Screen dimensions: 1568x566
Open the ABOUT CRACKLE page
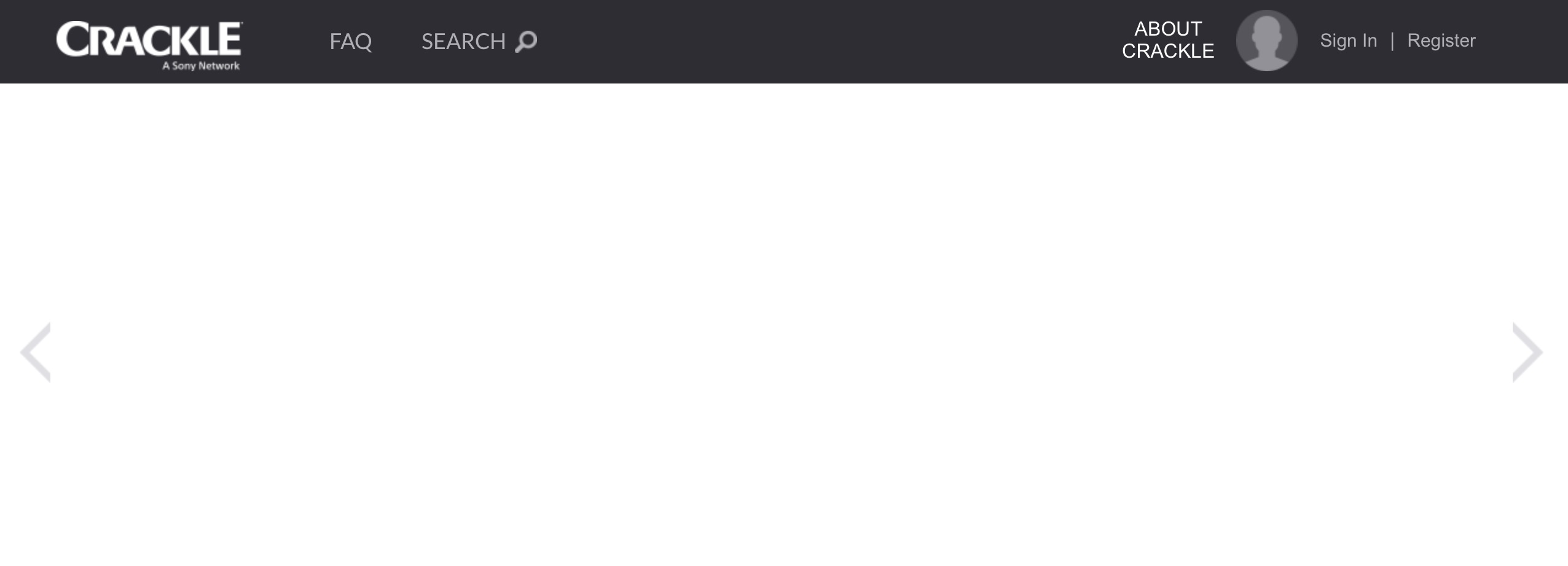click(1168, 40)
